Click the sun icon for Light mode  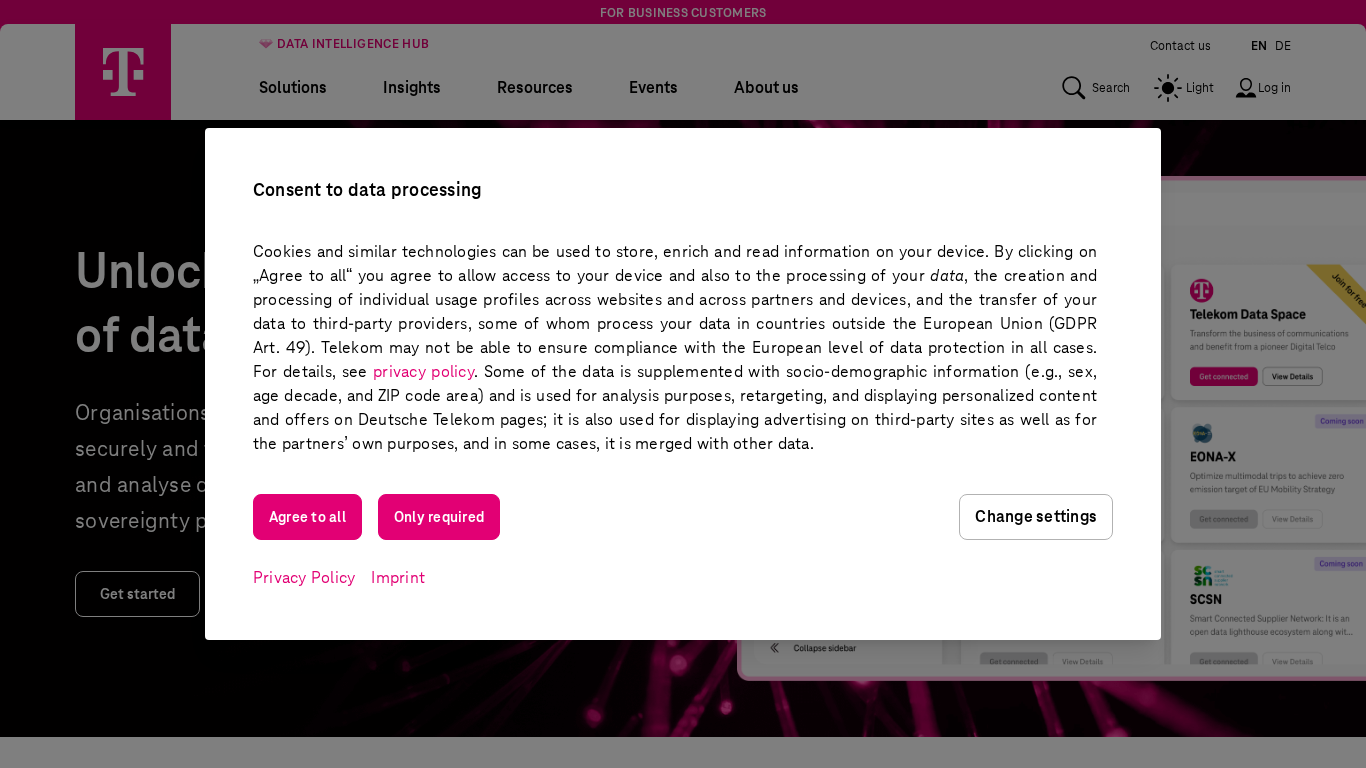coord(1167,88)
